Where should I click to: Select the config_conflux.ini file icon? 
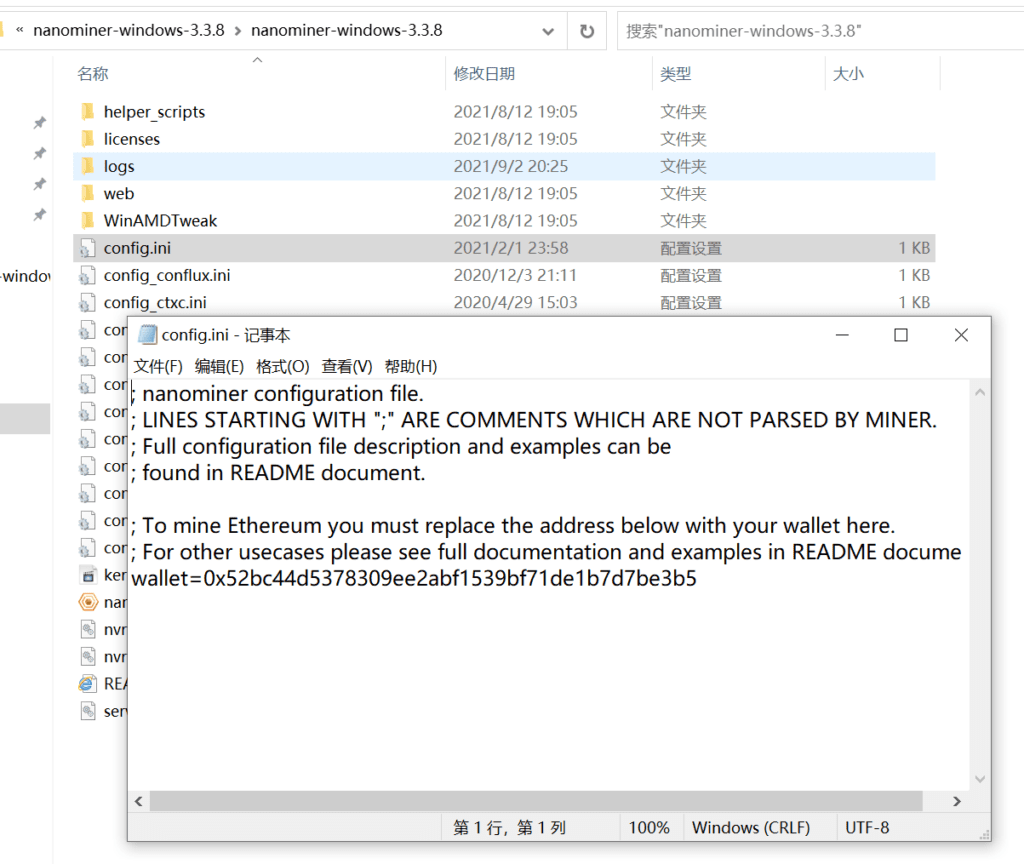pyautogui.click(x=87, y=275)
